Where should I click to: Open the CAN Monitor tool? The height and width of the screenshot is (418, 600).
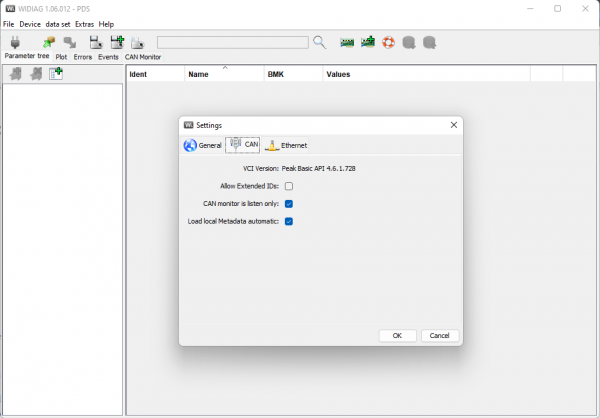(x=139, y=46)
